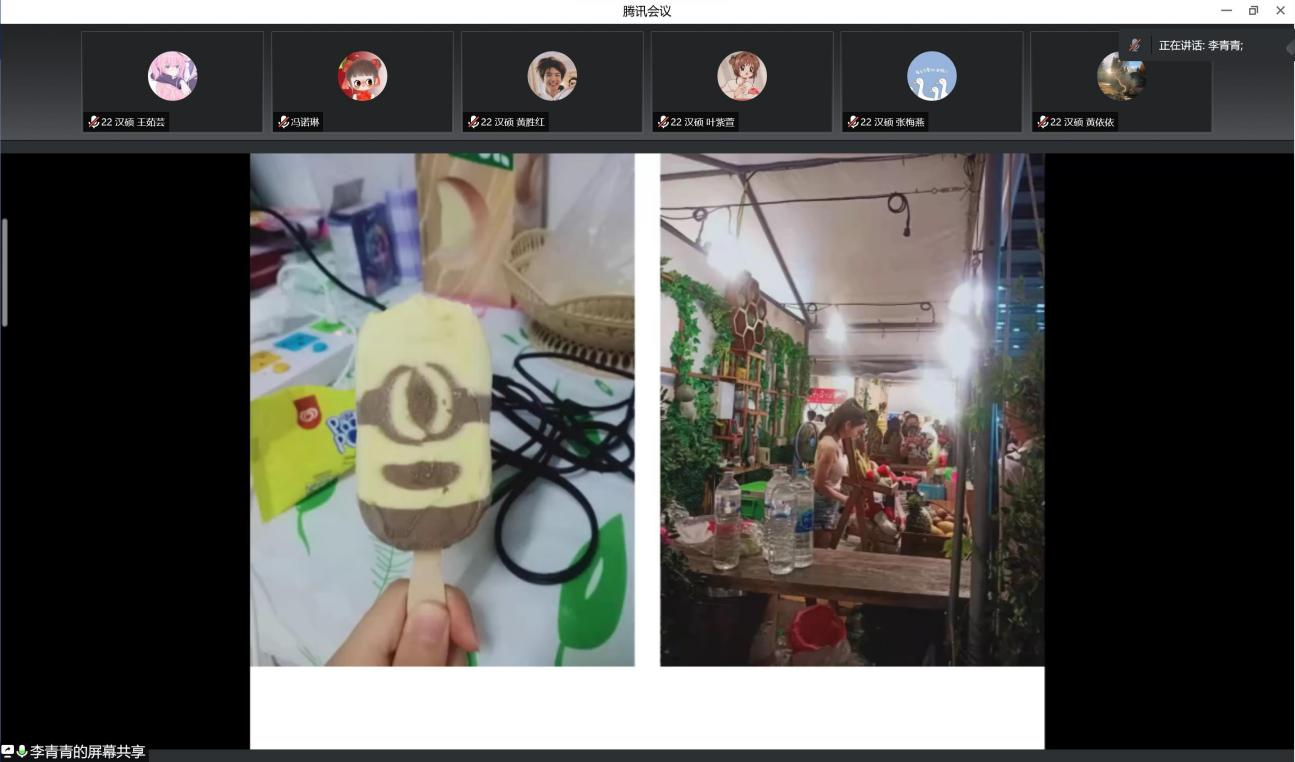1295x762 pixels.
Task: Restore down the 腾讯会议 window
Action: pos(1253,11)
